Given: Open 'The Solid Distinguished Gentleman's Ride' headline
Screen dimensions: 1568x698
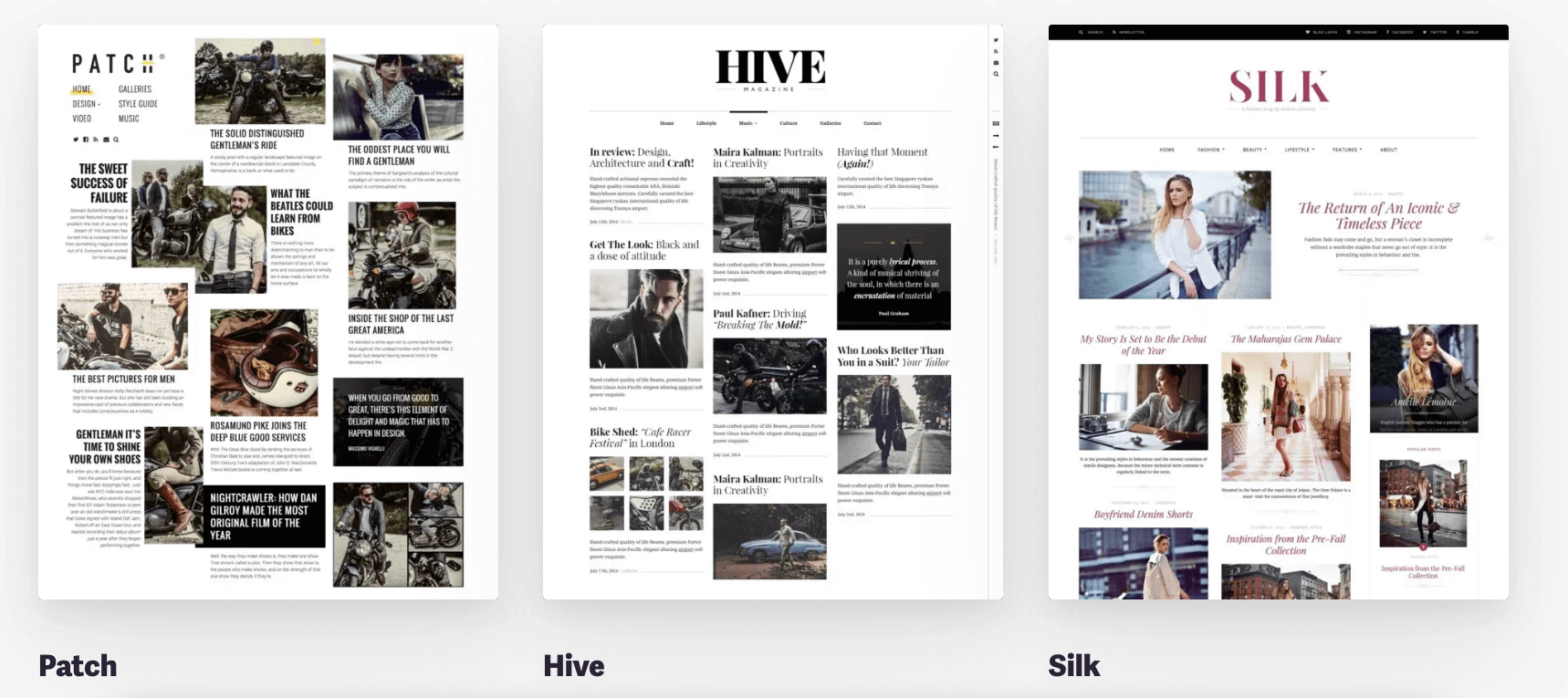Looking at the screenshot, I should [257, 139].
